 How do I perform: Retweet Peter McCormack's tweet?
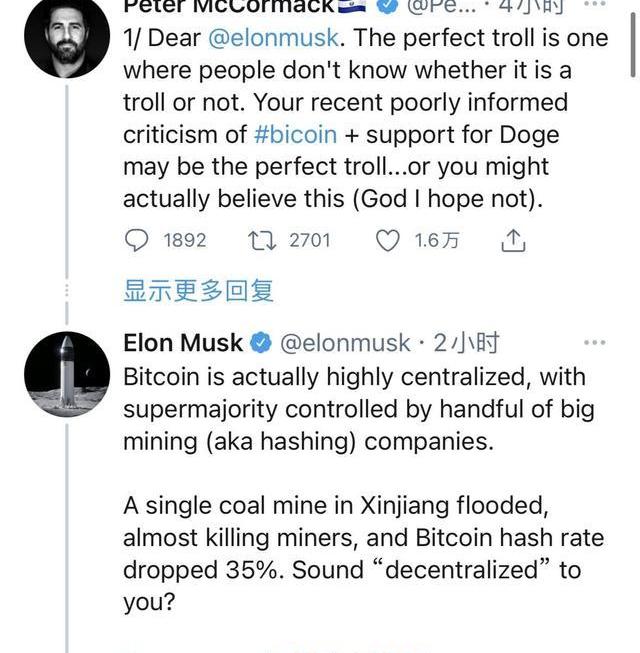(x=260, y=240)
